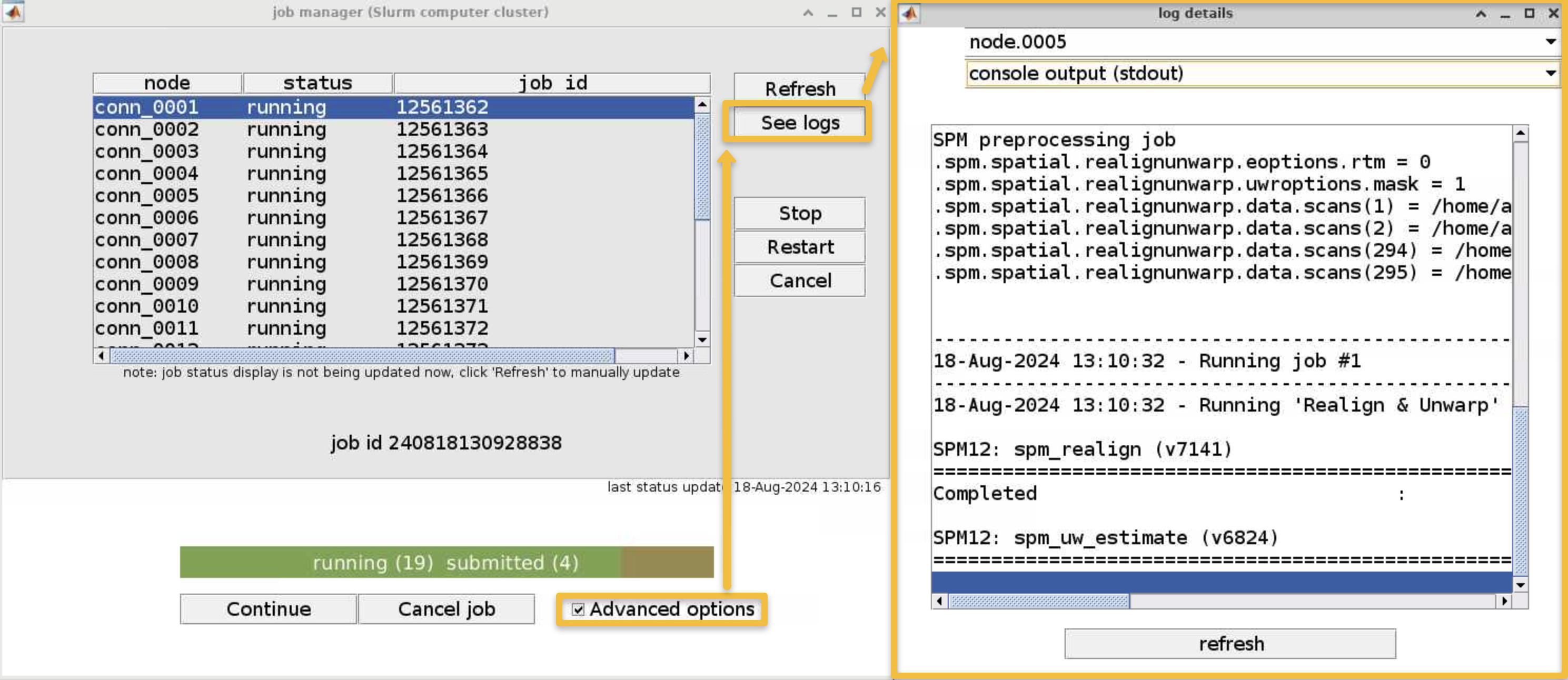Stop the selected job node

[x=799, y=214]
